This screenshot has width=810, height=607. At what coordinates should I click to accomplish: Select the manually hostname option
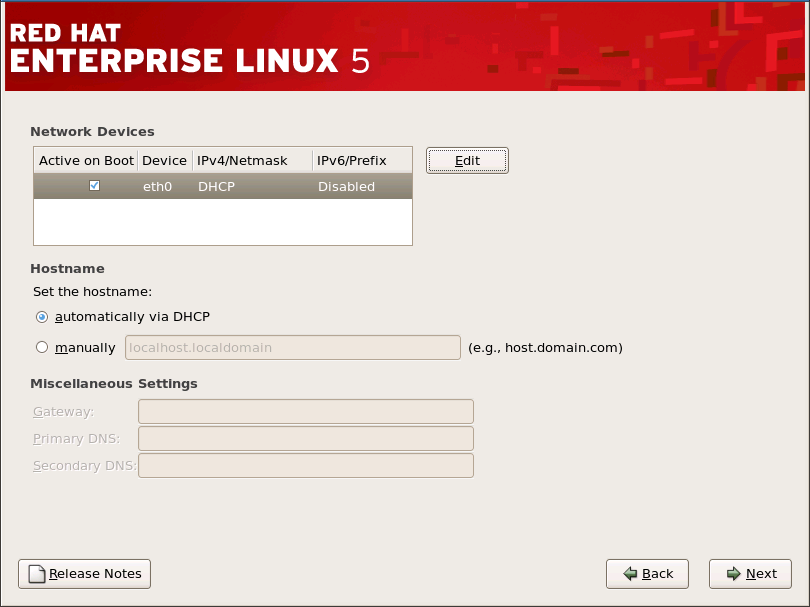pyautogui.click(x=42, y=347)
